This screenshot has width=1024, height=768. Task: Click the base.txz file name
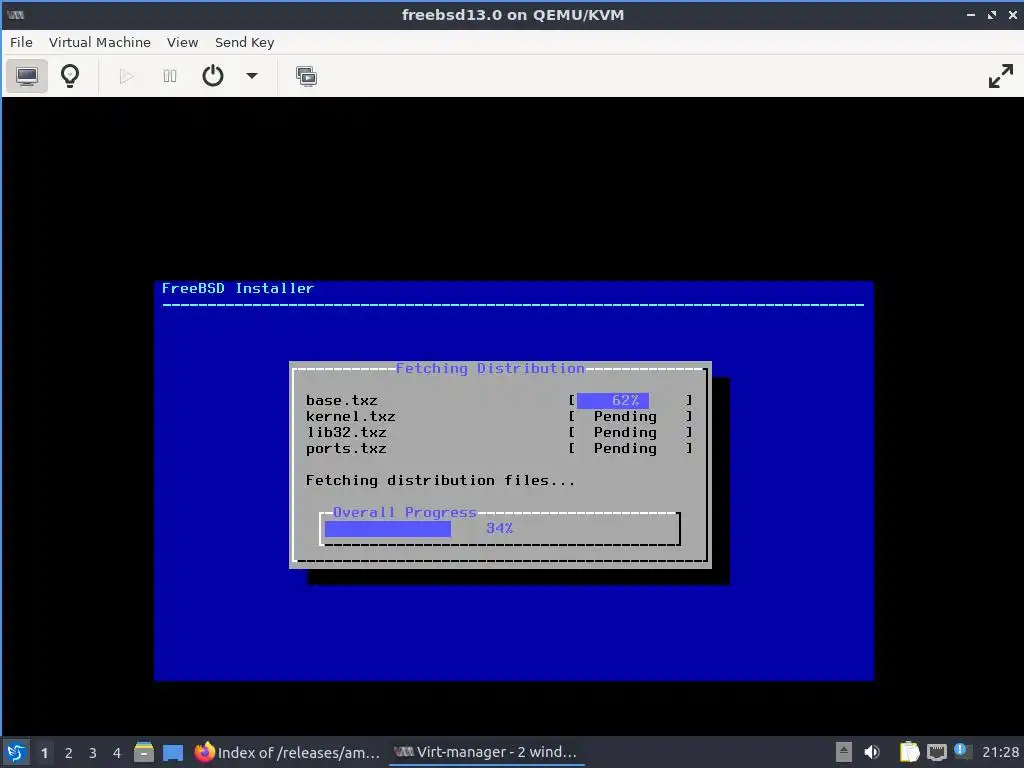[x=342, y=400]
